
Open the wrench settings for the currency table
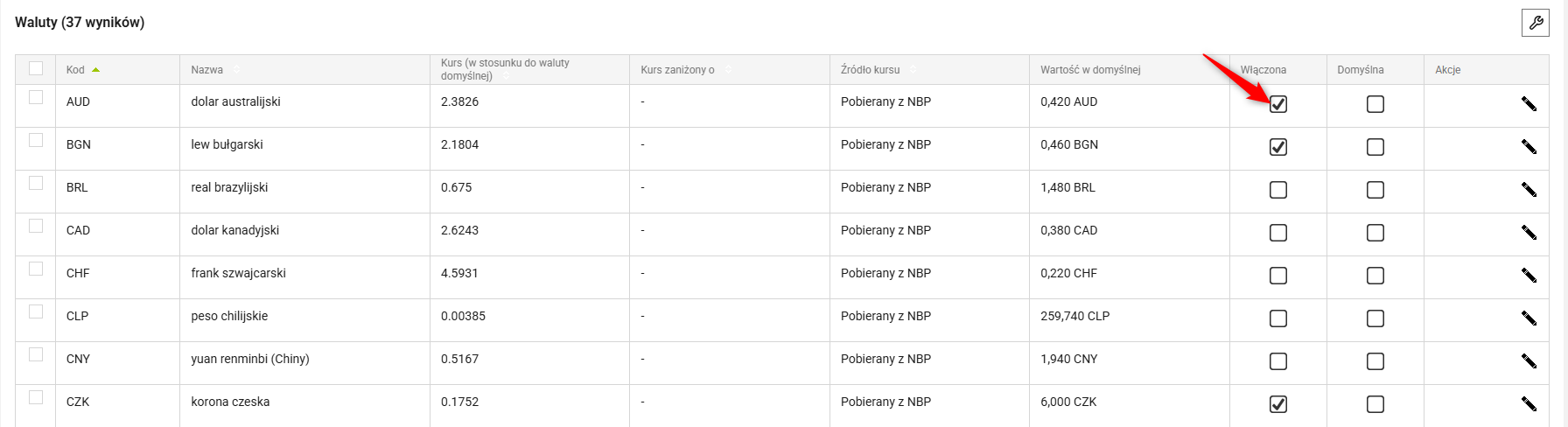(1536, 24)
